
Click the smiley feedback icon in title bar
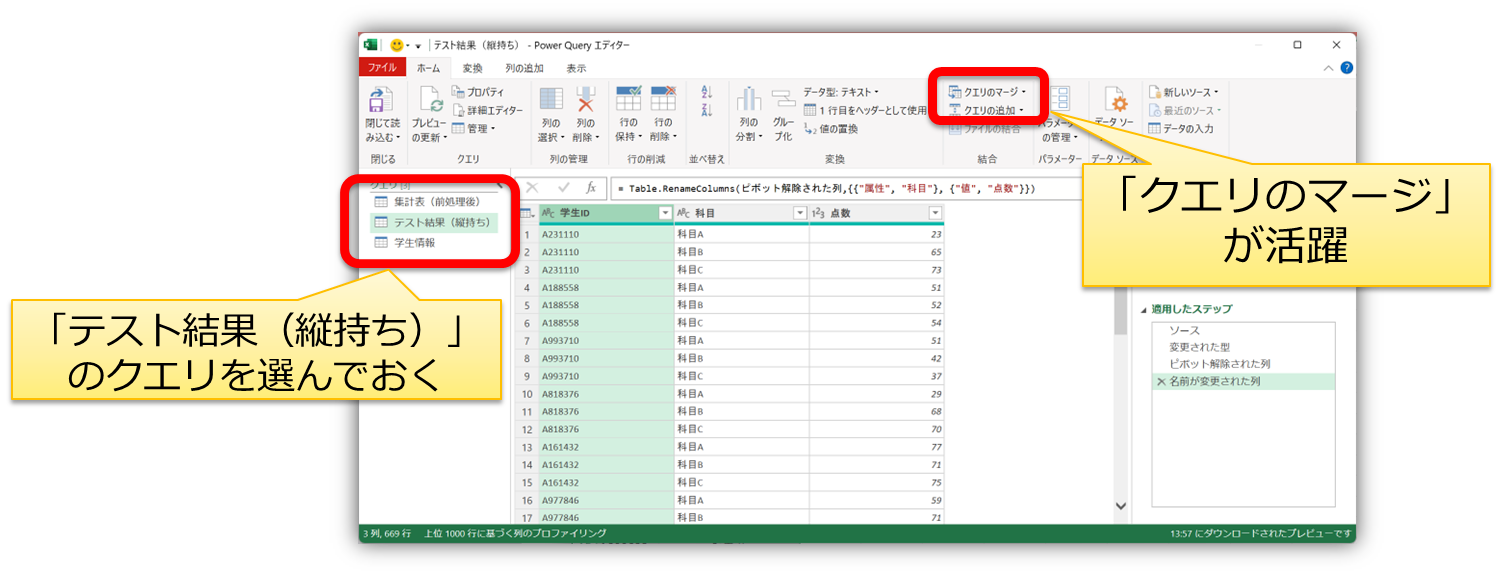coord(397,45)
